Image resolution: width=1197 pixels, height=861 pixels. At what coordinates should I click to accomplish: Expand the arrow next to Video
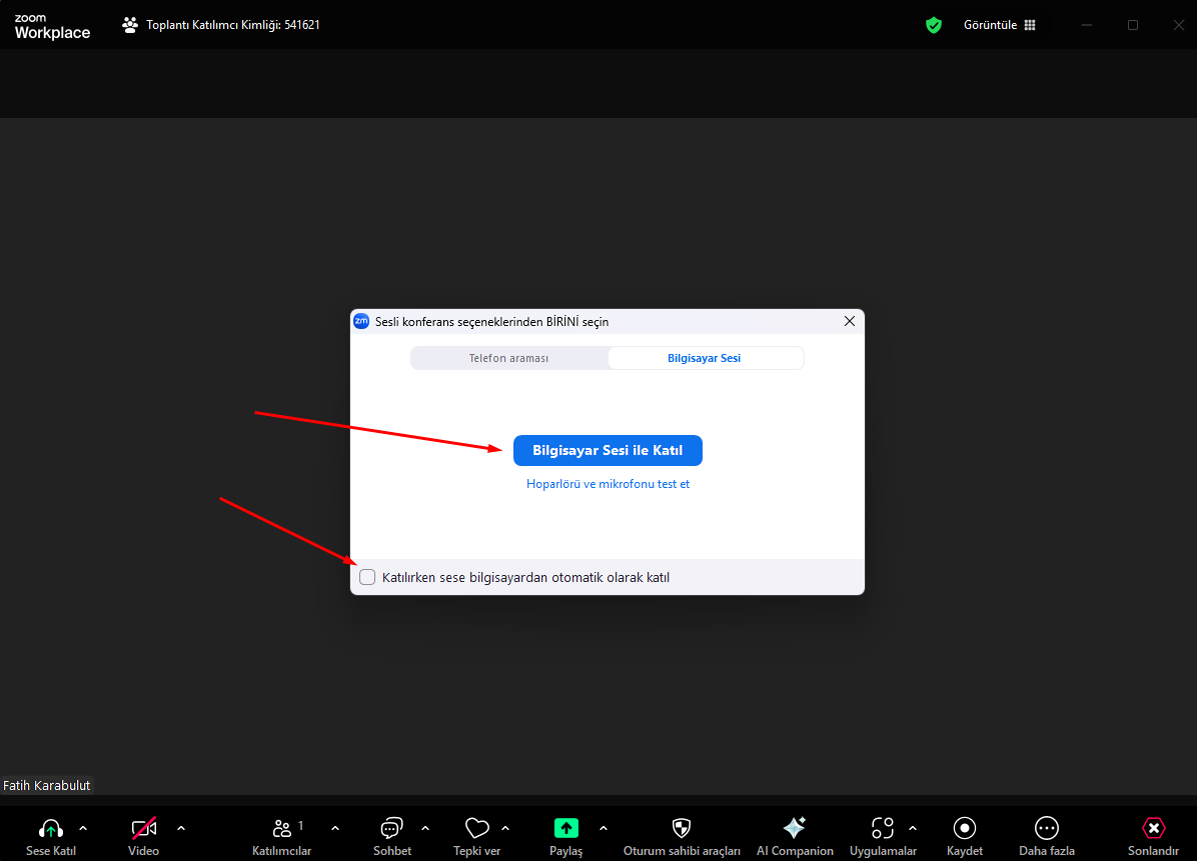[181, 828]
